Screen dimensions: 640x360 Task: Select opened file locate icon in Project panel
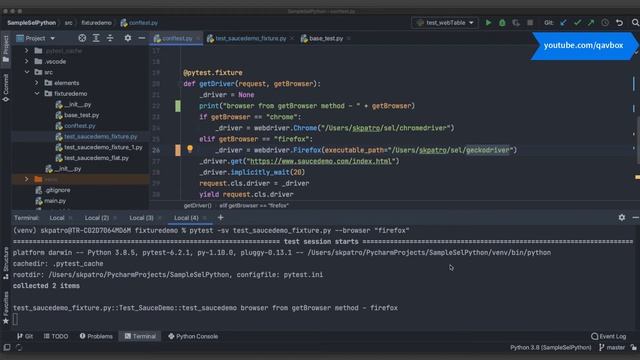click(82, 38)
